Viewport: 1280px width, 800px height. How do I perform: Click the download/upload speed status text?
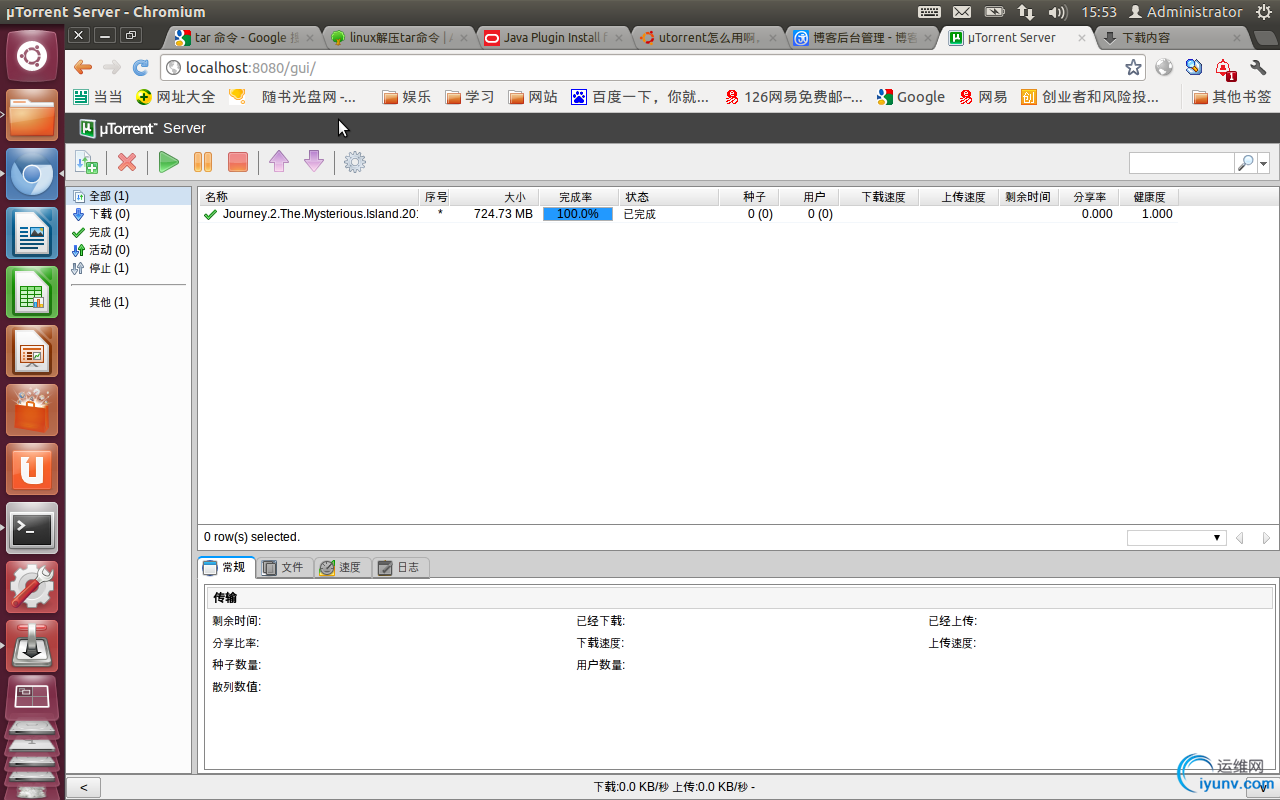pyautogui.click(x=674, y=787)
